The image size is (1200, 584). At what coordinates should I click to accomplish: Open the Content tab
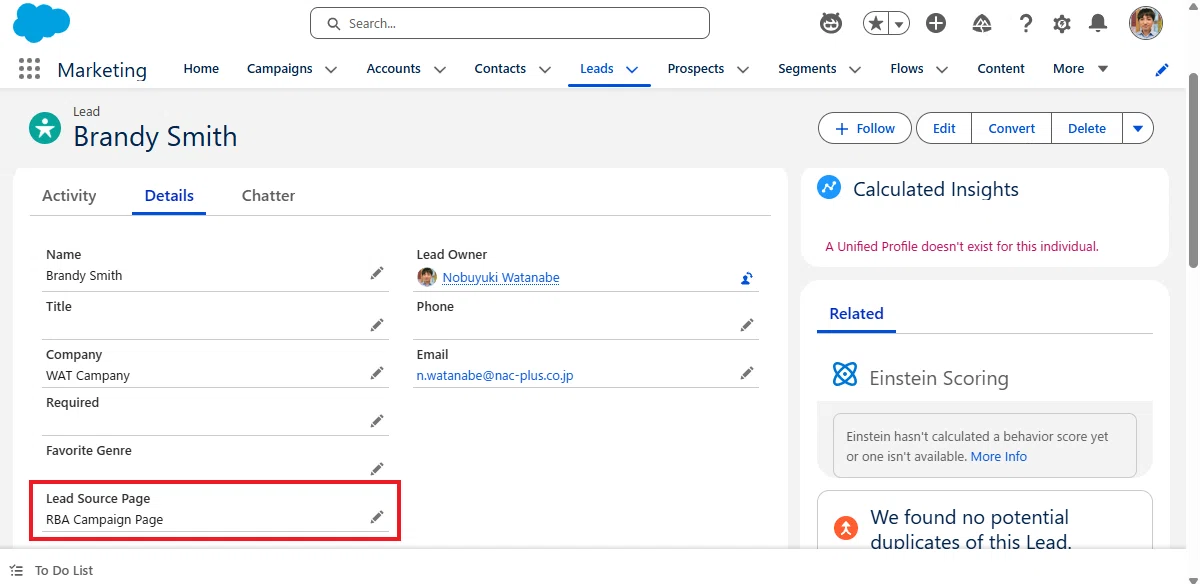[x=1001, y=69]
